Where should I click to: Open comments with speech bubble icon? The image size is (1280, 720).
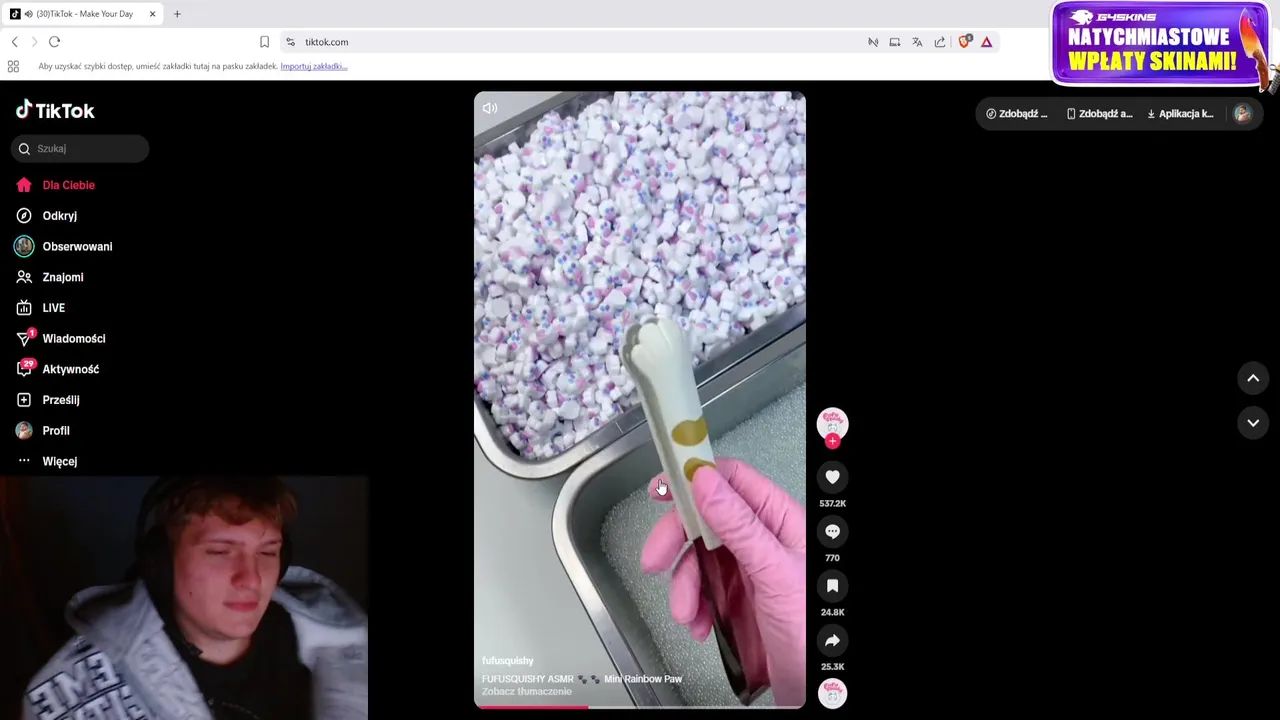pyautogui.click(x=832, y=532)
